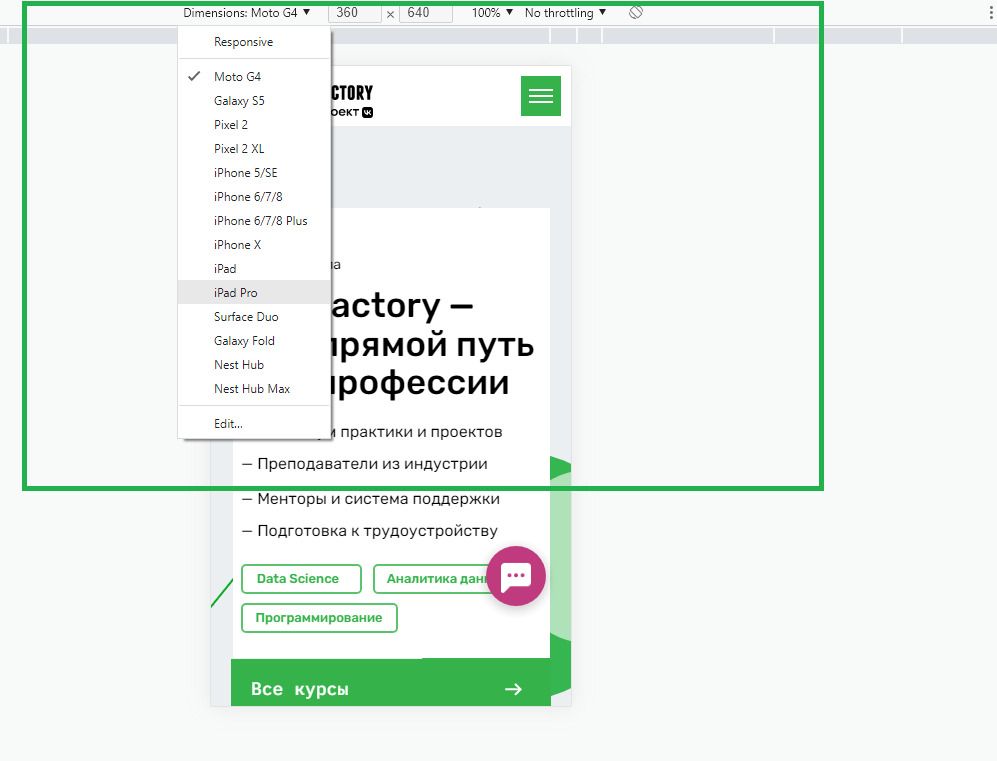
Task: Click the viewport height field showing 640
Action: tap(424, 13)
